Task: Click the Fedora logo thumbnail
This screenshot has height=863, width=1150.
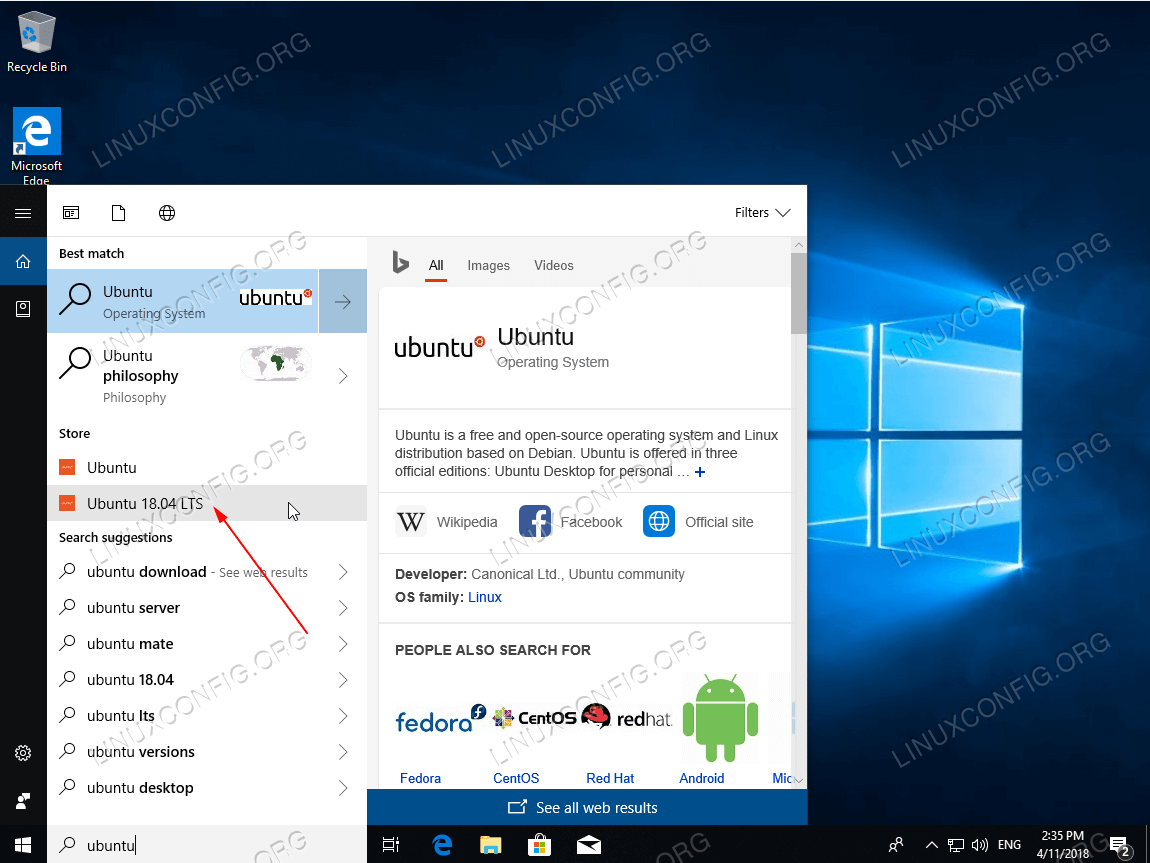Action: coord(440,719)
